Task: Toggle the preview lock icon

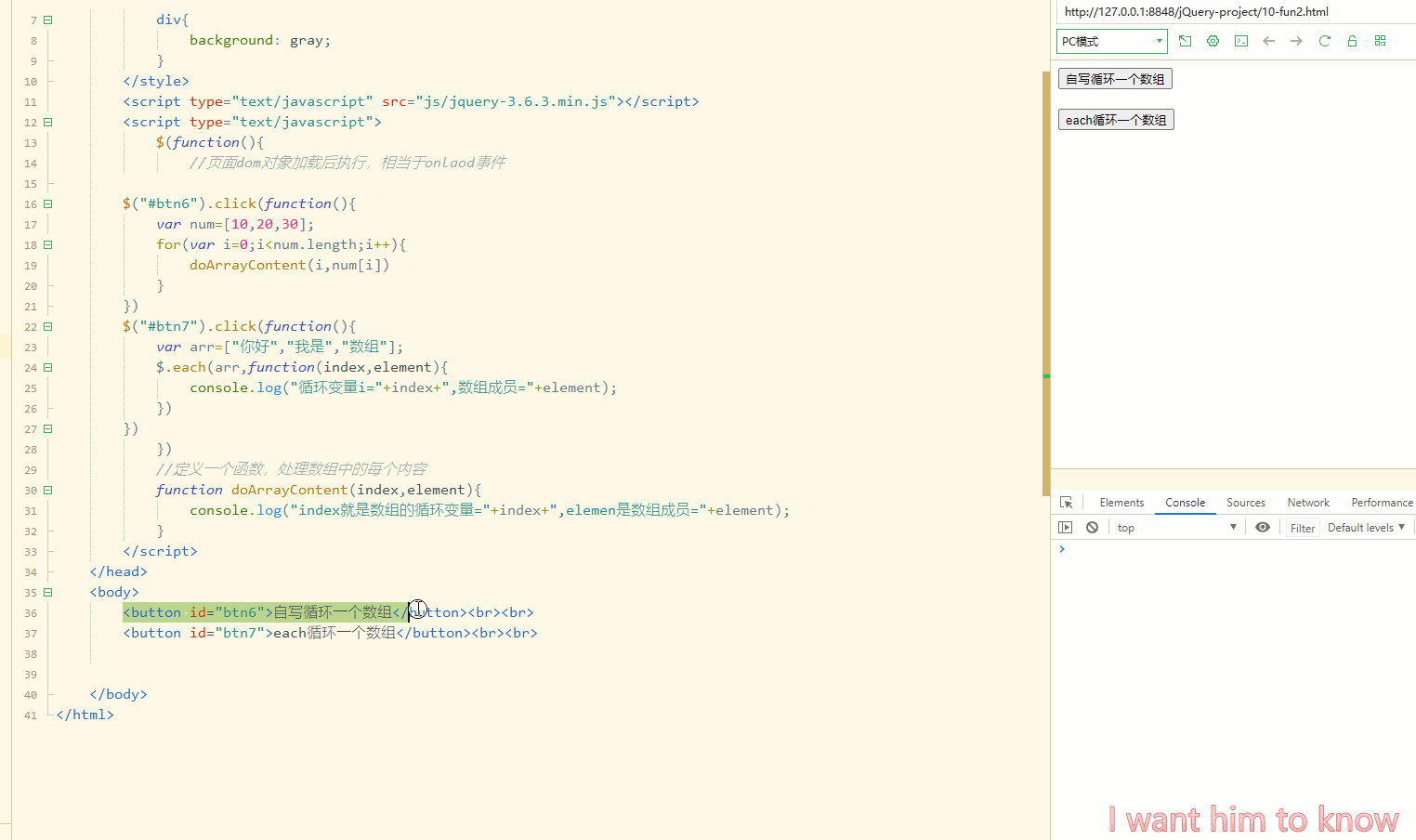Action: 1352,41
